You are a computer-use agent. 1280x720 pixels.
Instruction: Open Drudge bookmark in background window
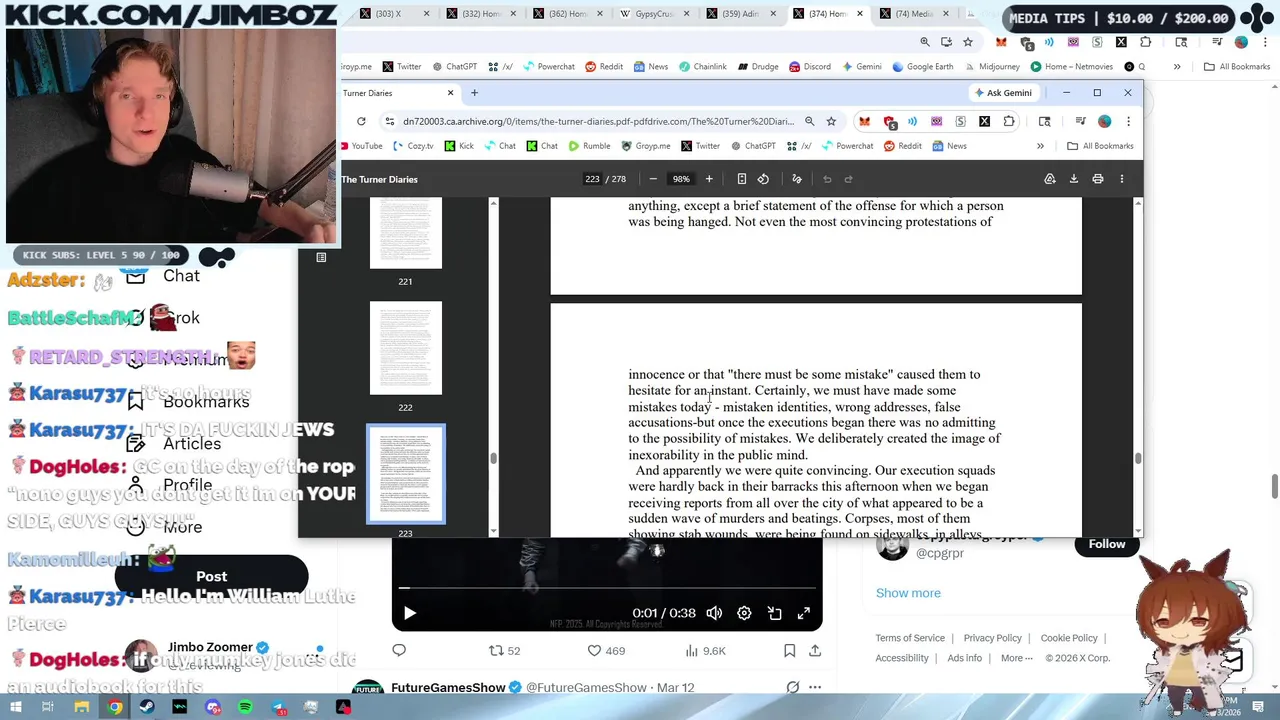(758, 67)
